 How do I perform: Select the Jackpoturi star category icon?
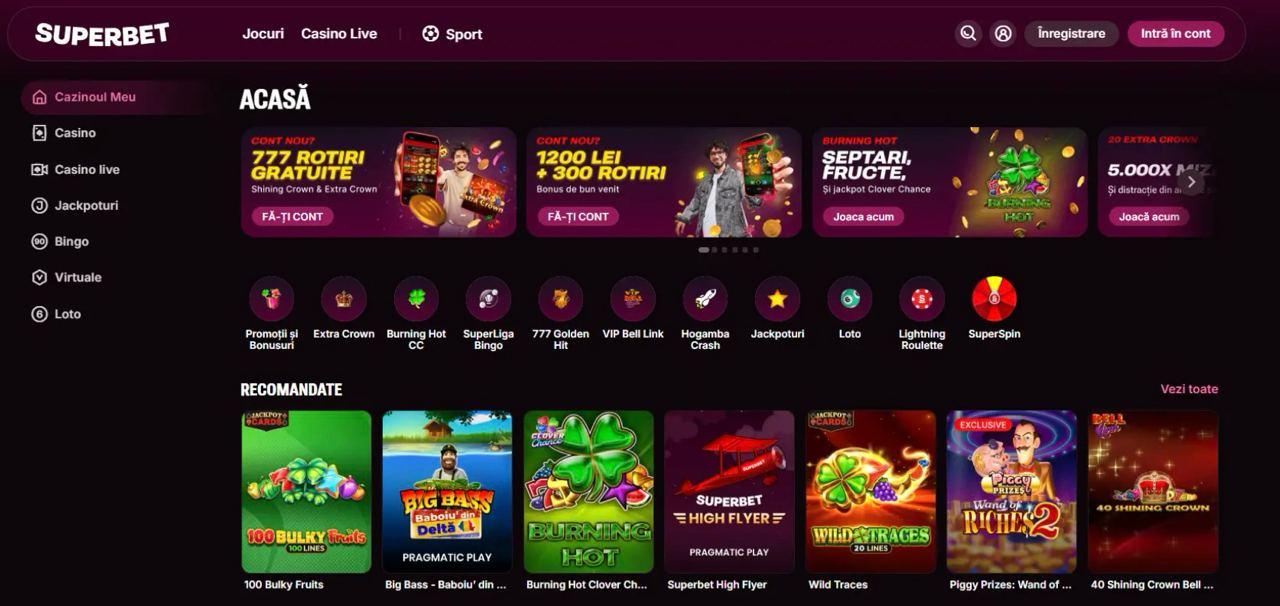[x=777, y=298]
